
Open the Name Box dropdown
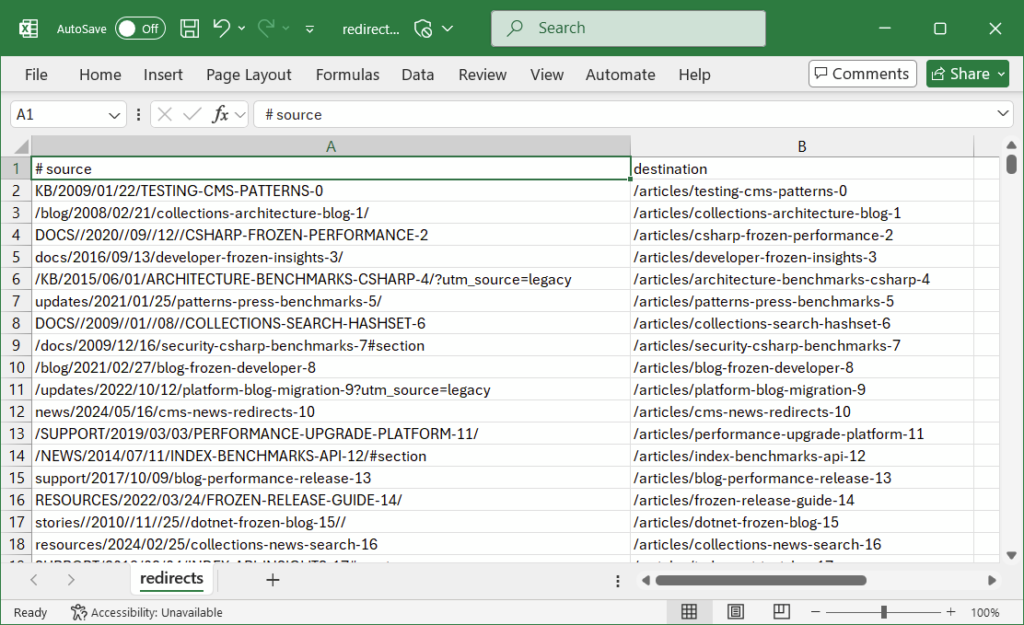pyautogui.click(x=117, y=114)
